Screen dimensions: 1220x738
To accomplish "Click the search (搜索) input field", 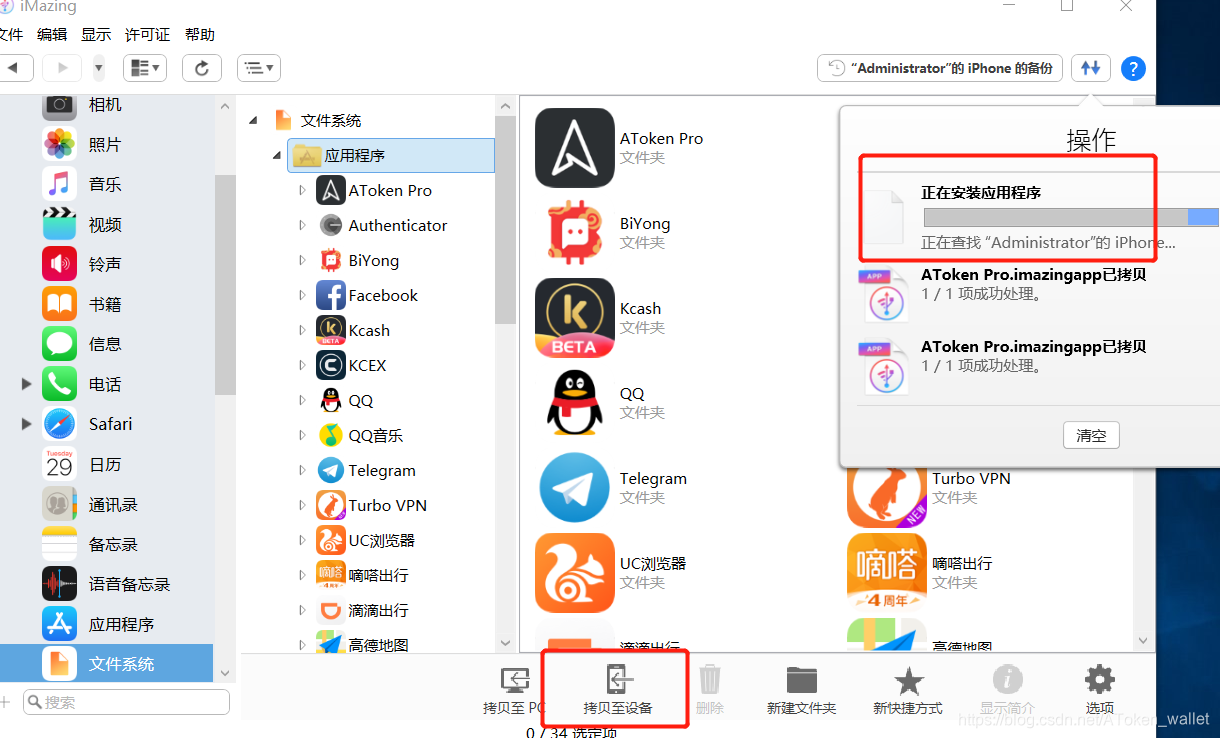I will (127, 702).
